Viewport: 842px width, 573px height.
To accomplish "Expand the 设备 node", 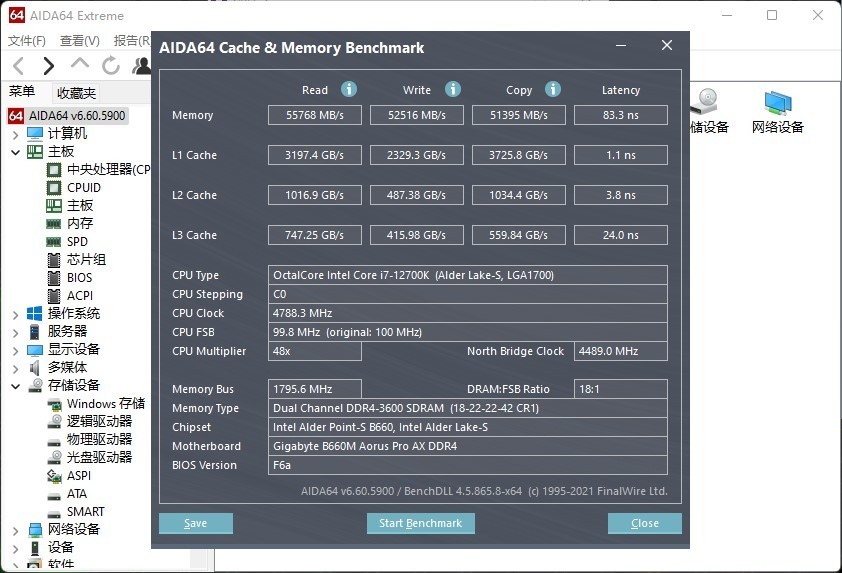I will [x=16, y=549].
